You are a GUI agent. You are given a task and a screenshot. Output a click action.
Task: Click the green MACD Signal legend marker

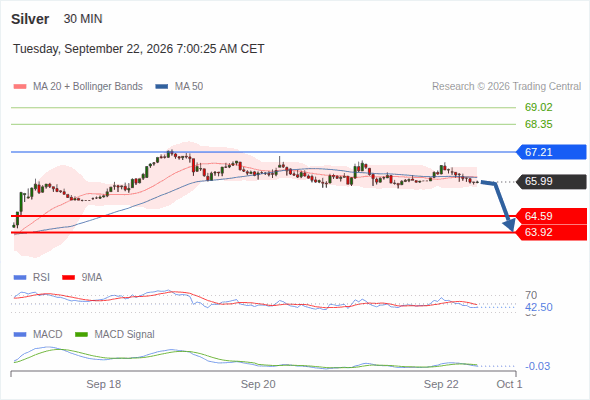tap(81, 334)
